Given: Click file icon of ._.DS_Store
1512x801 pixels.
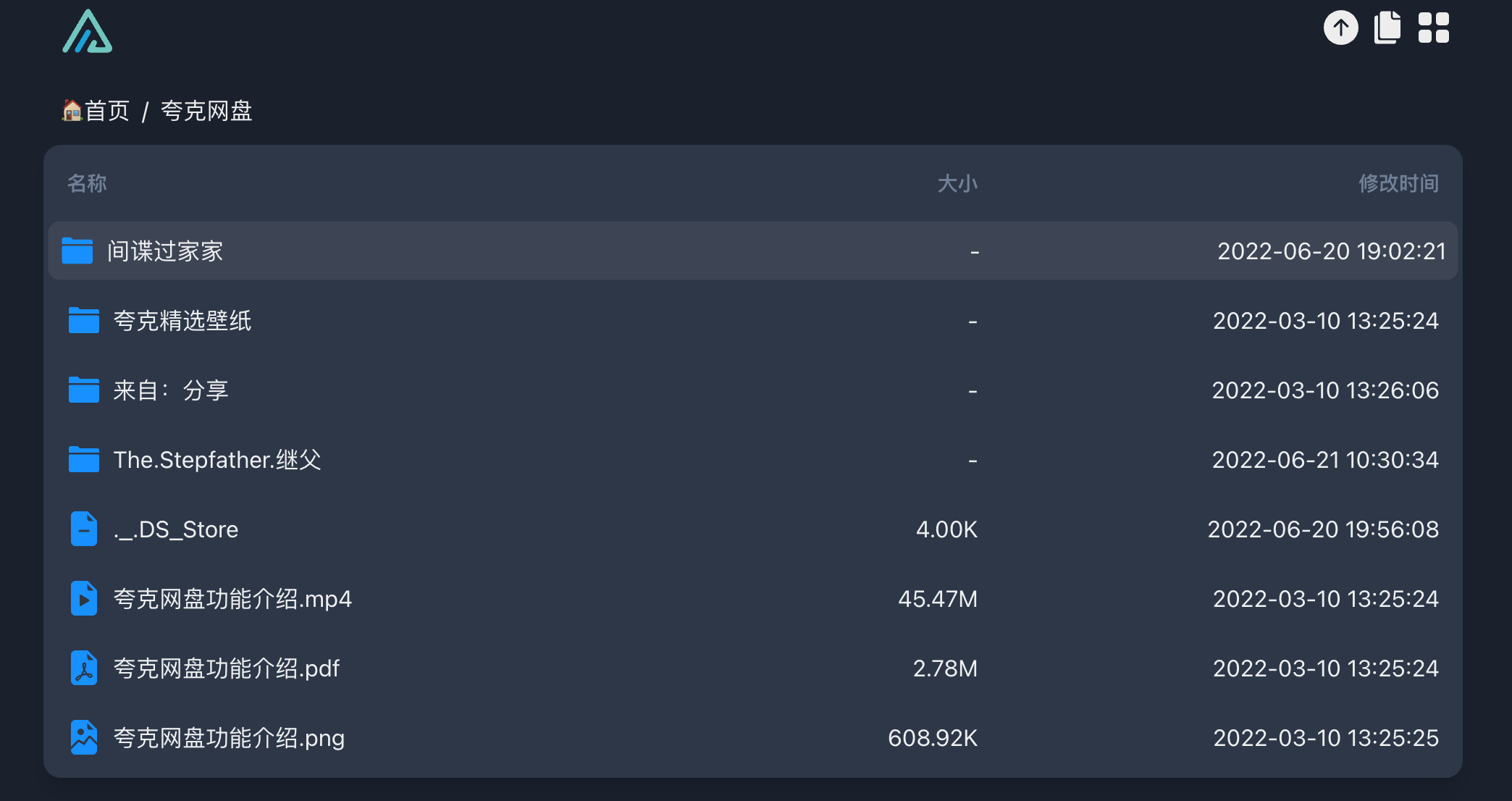Looking at the screenshot, I should pyautogui.click(x=84, y=529).
